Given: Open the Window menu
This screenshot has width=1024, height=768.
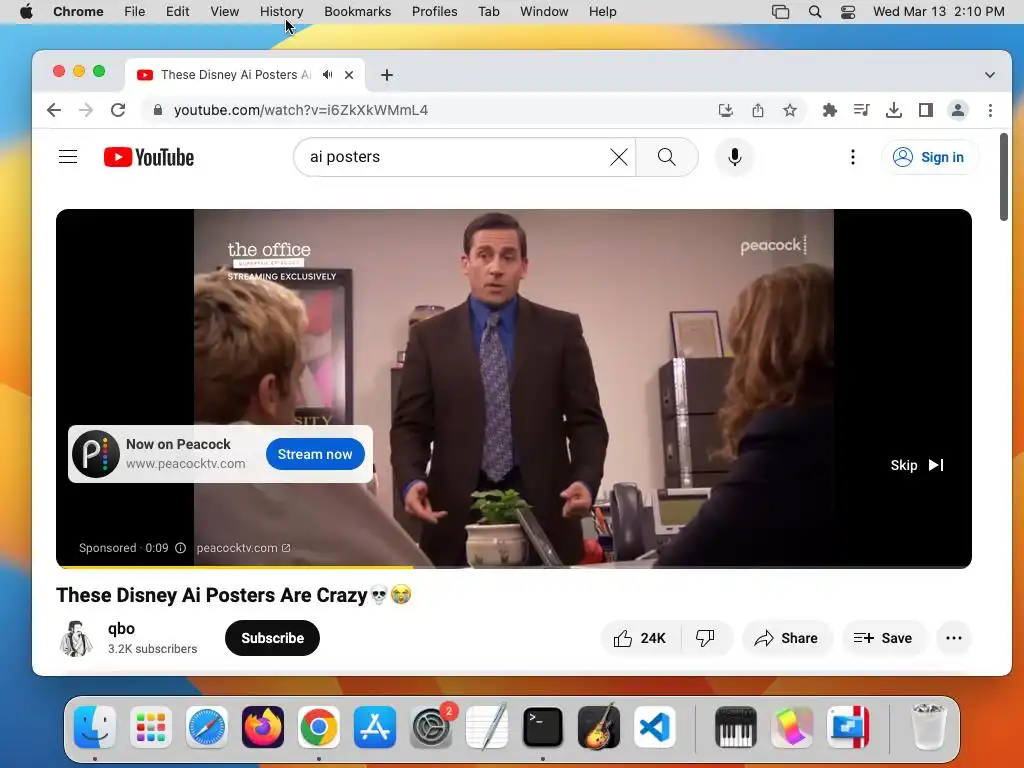Looking at the screenshot, I should tap(544, 12).
